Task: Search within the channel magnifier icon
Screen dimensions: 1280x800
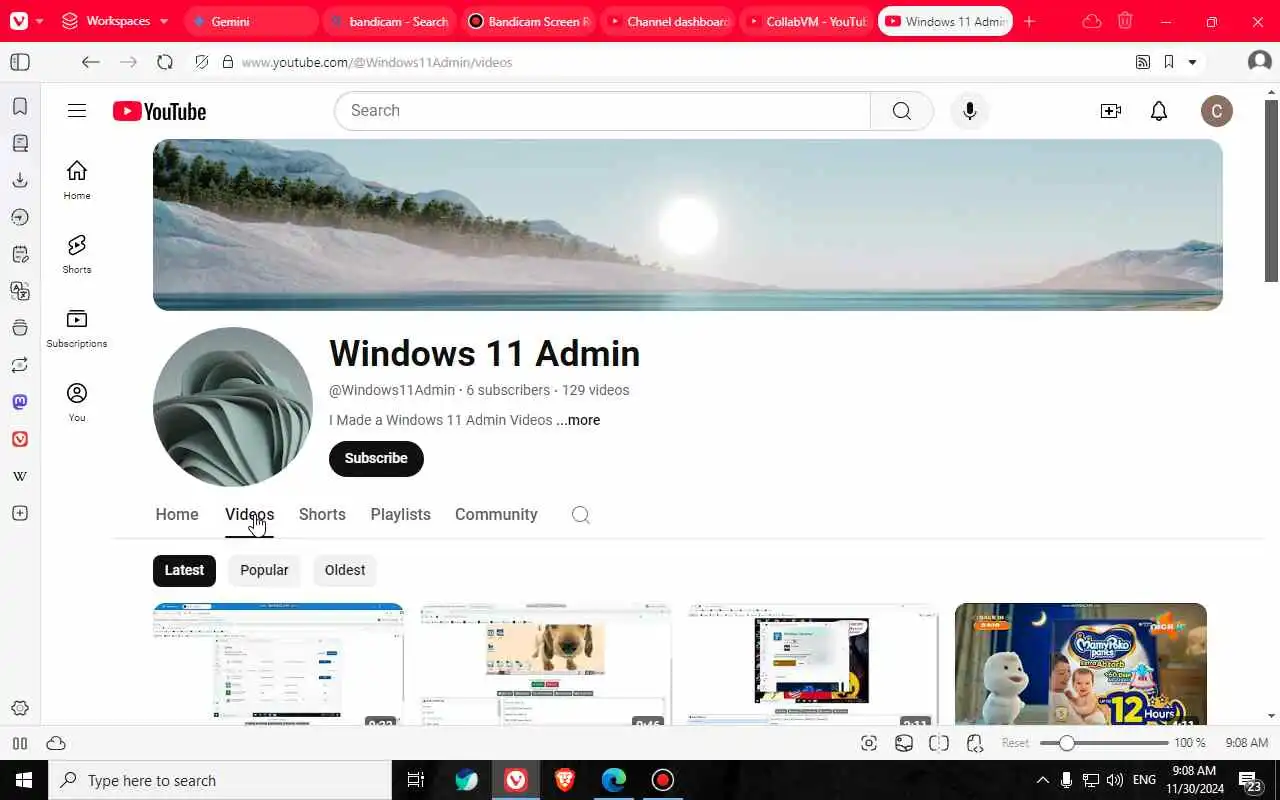Action: tap(581, 515)
